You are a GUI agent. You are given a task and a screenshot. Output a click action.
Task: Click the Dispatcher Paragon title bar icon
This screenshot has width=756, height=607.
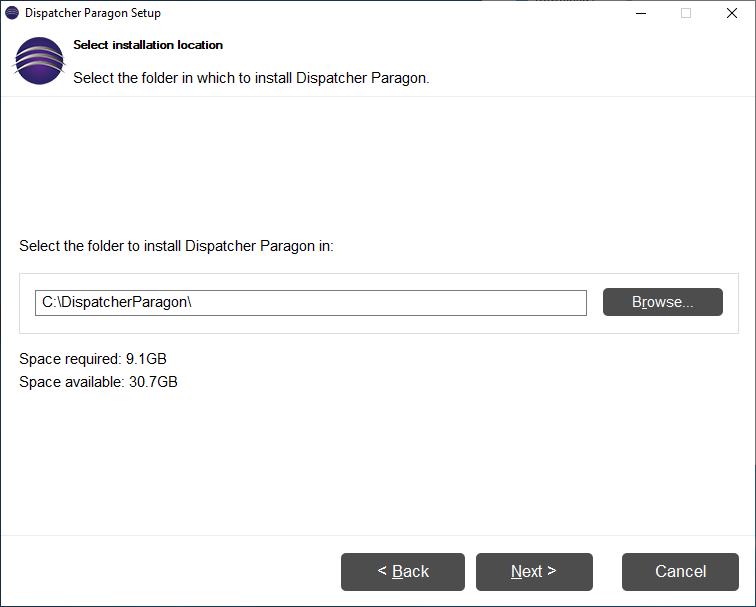click(x=12, y=13)
